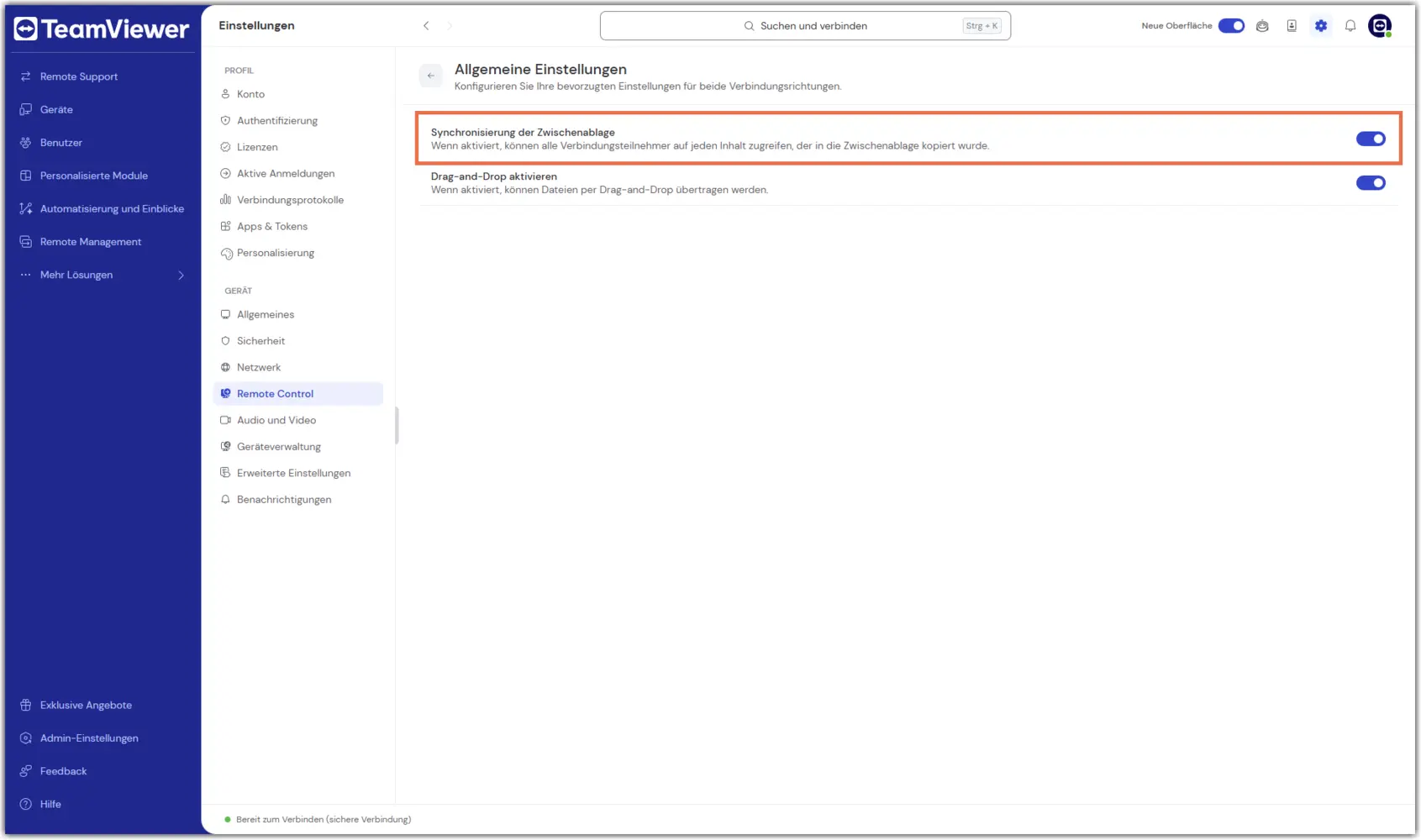Open the notifications bell icon
The image size is (1421, 840).
[1350, 26]
